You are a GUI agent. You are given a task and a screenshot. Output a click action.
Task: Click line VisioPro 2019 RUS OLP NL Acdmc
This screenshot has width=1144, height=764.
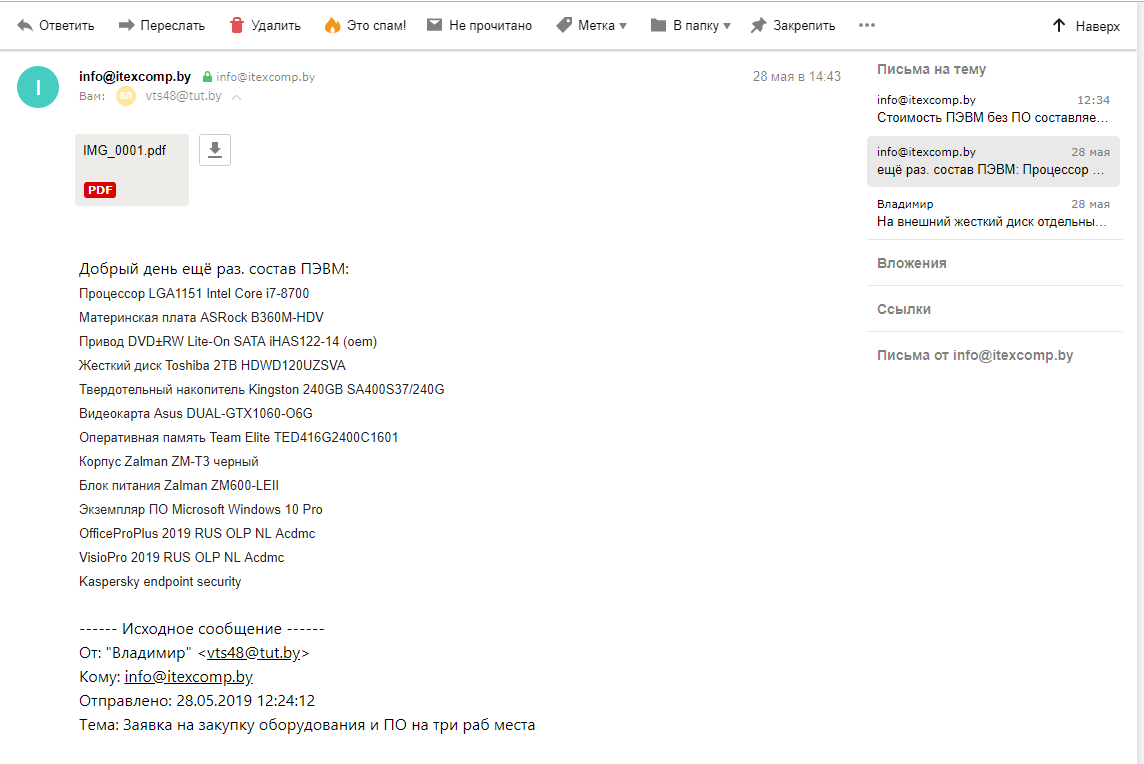pyautogui.click(x=182, y=557)
